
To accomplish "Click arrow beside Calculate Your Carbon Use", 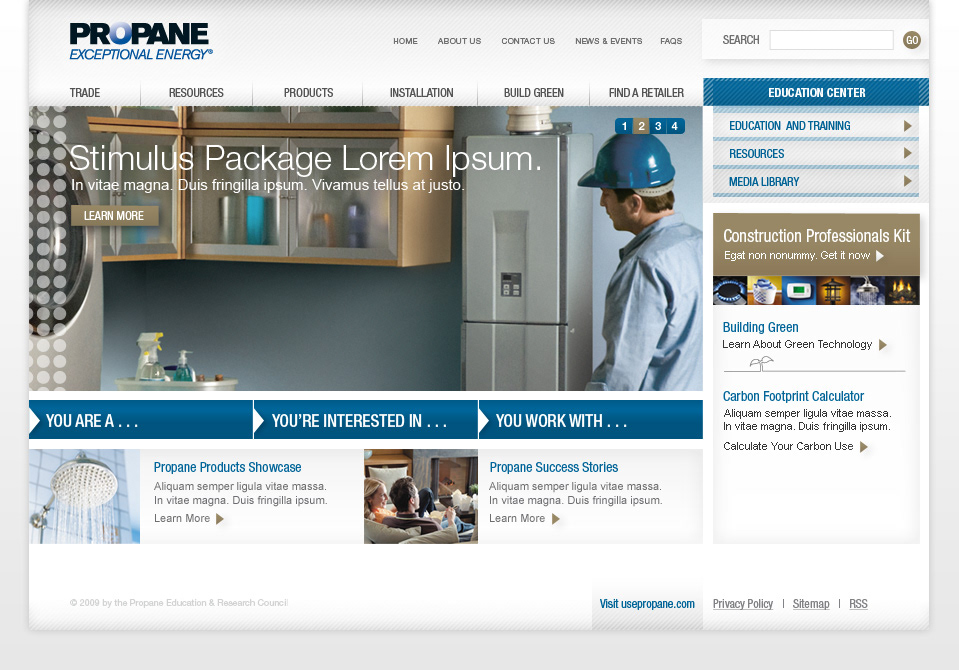I will pos(864,447).
